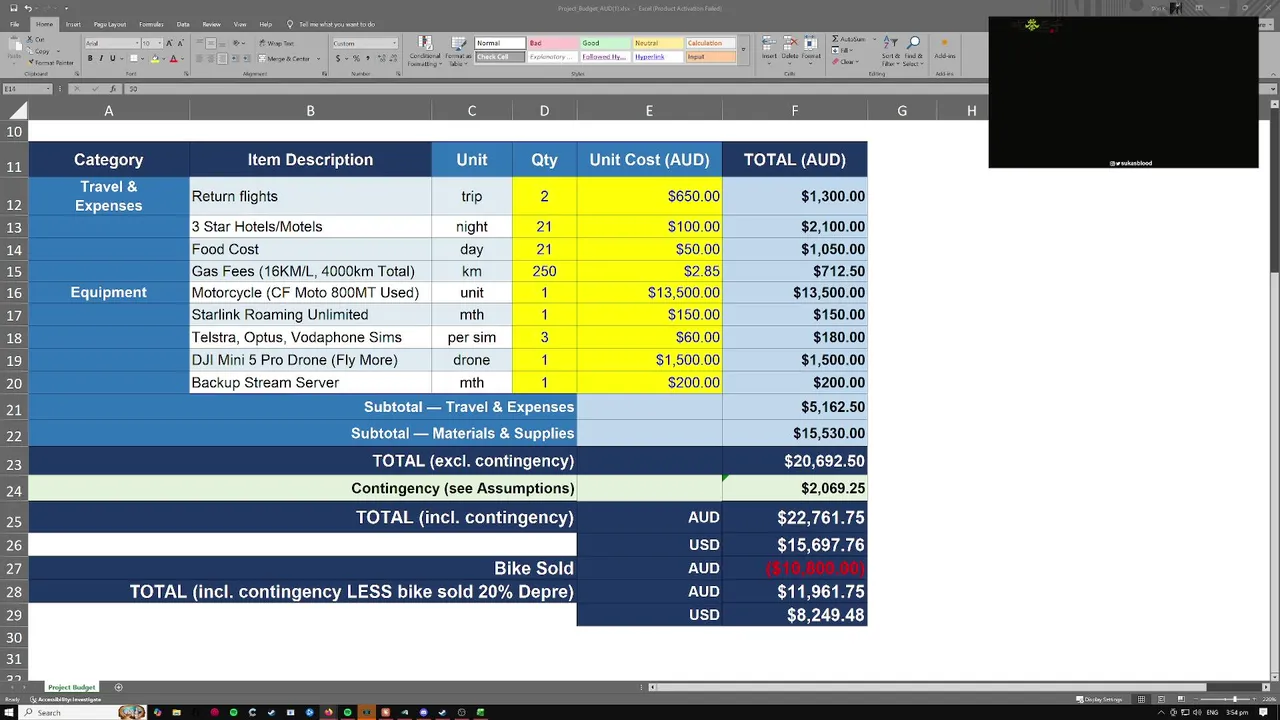Switch to the Page Layout tab
The height and width of the screenshot is (720, 1280).
(x=110, y=24)
